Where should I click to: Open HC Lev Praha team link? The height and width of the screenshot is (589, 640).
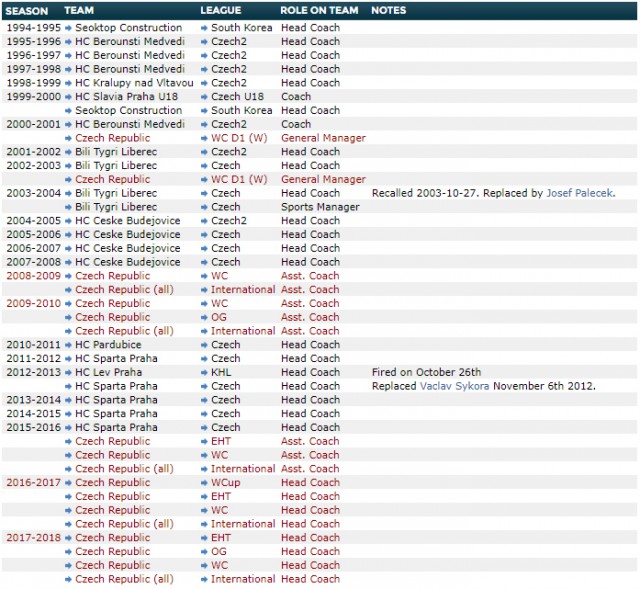pyautogui.click(x=109, y=372)
